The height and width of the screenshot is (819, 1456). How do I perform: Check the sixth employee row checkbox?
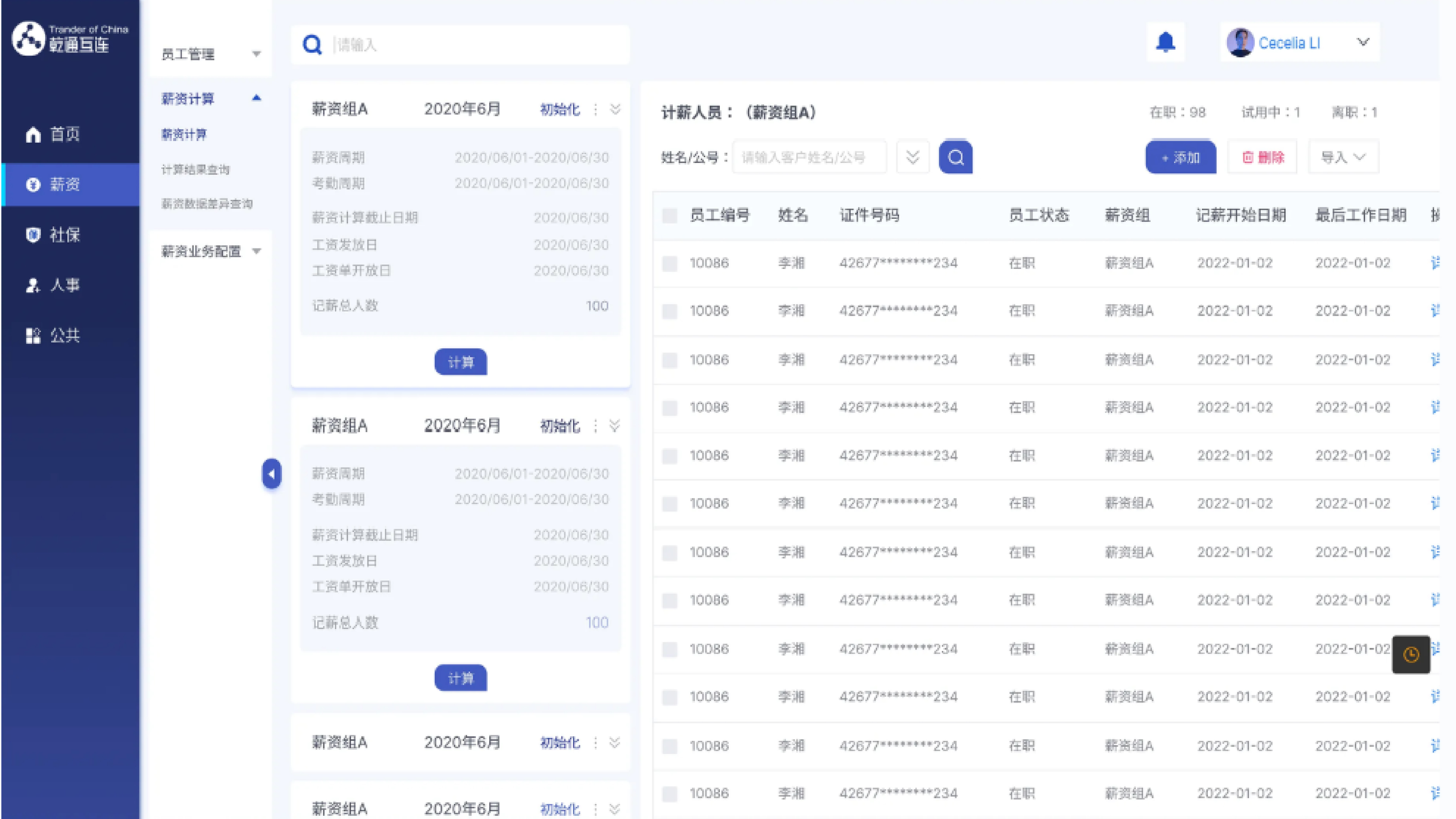[670, 504]
